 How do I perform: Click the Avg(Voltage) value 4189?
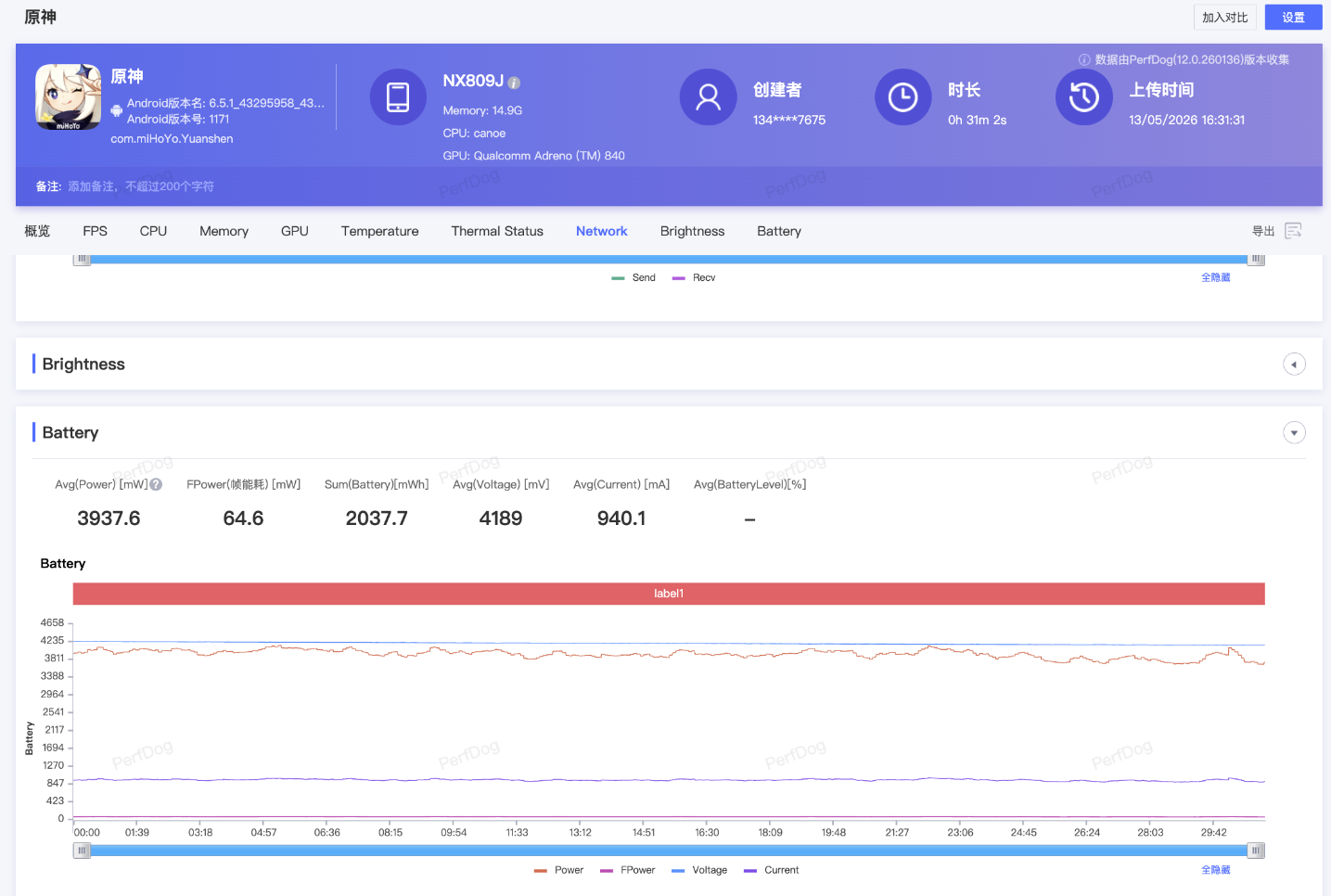click(501, 518)
